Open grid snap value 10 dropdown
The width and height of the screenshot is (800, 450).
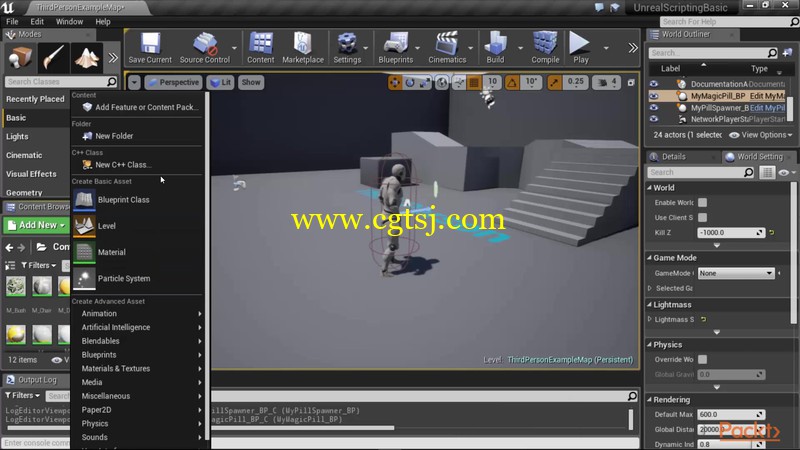(x=492, y=82)
